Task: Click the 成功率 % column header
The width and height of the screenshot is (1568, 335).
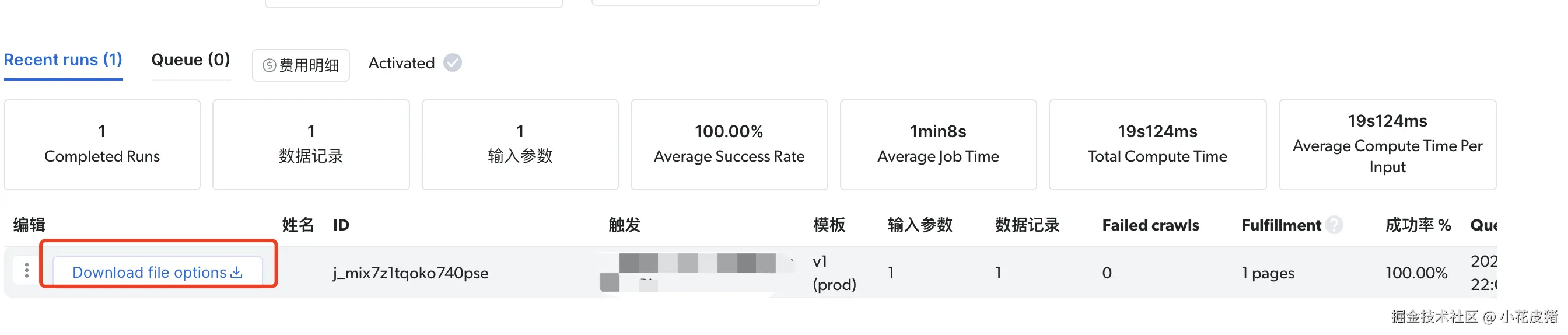Action: [1417, 225]
